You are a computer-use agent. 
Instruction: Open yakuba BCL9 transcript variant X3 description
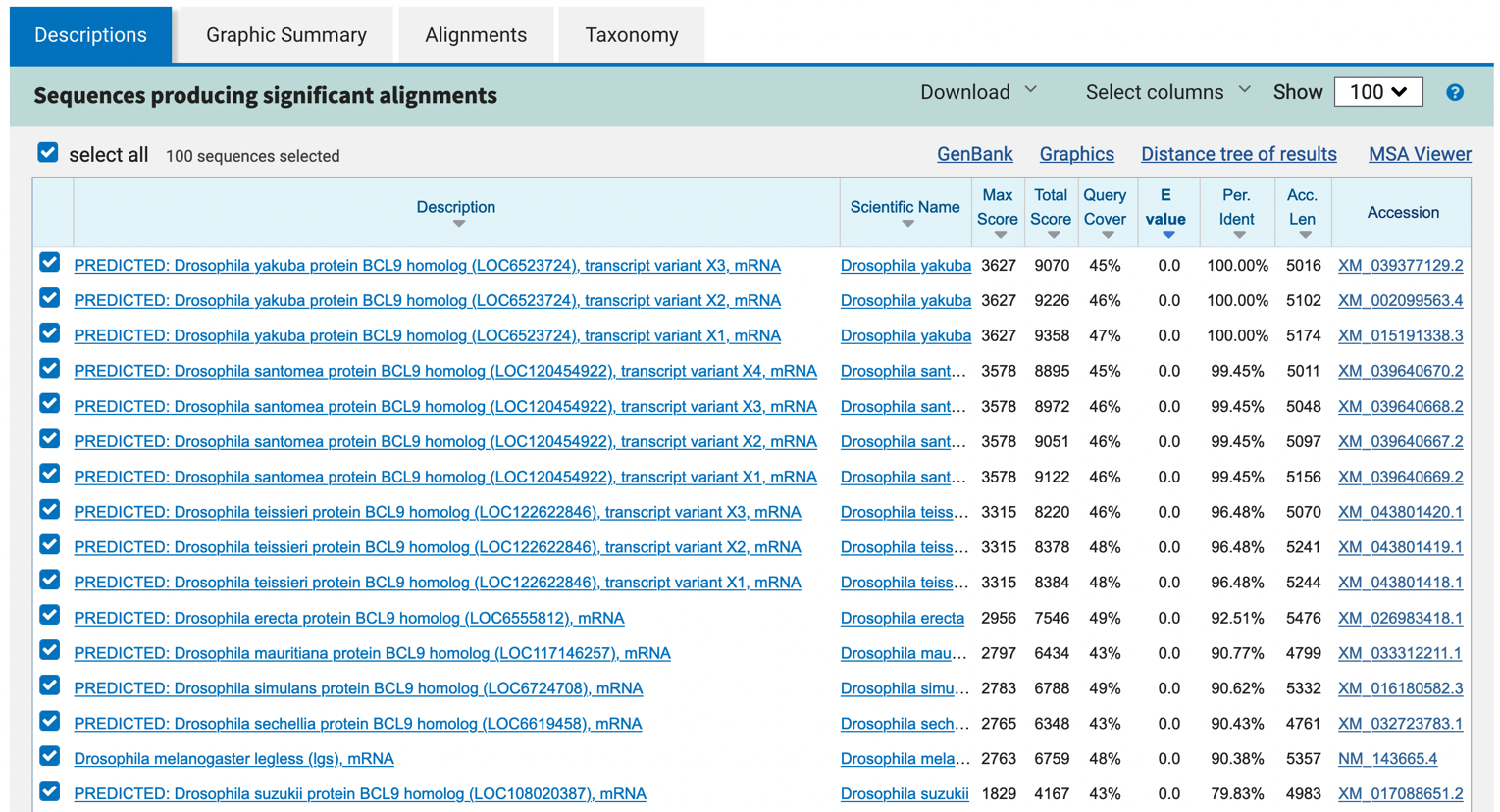point(428,266)
